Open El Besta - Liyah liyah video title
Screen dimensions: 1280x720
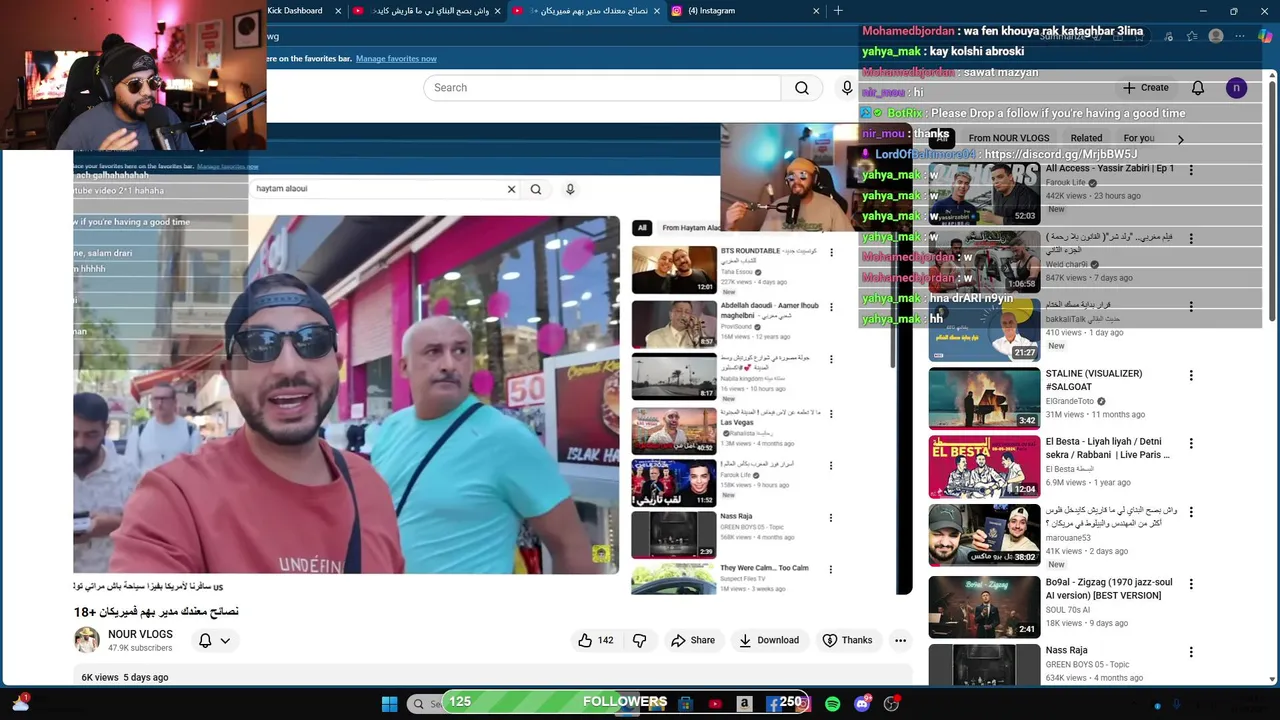(x=1108, y=448)
